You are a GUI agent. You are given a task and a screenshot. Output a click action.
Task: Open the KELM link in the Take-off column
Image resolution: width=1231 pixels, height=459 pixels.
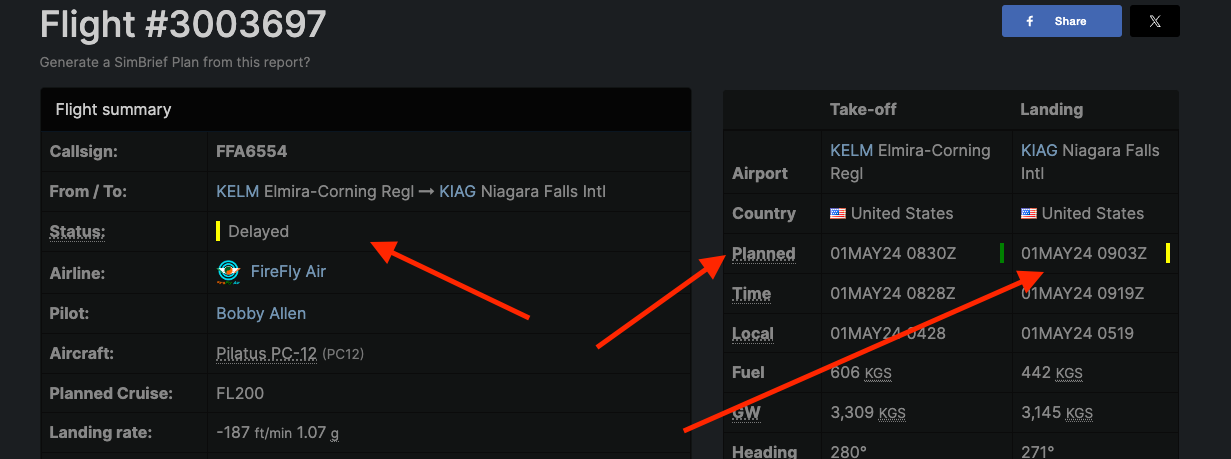coord(851,151)
